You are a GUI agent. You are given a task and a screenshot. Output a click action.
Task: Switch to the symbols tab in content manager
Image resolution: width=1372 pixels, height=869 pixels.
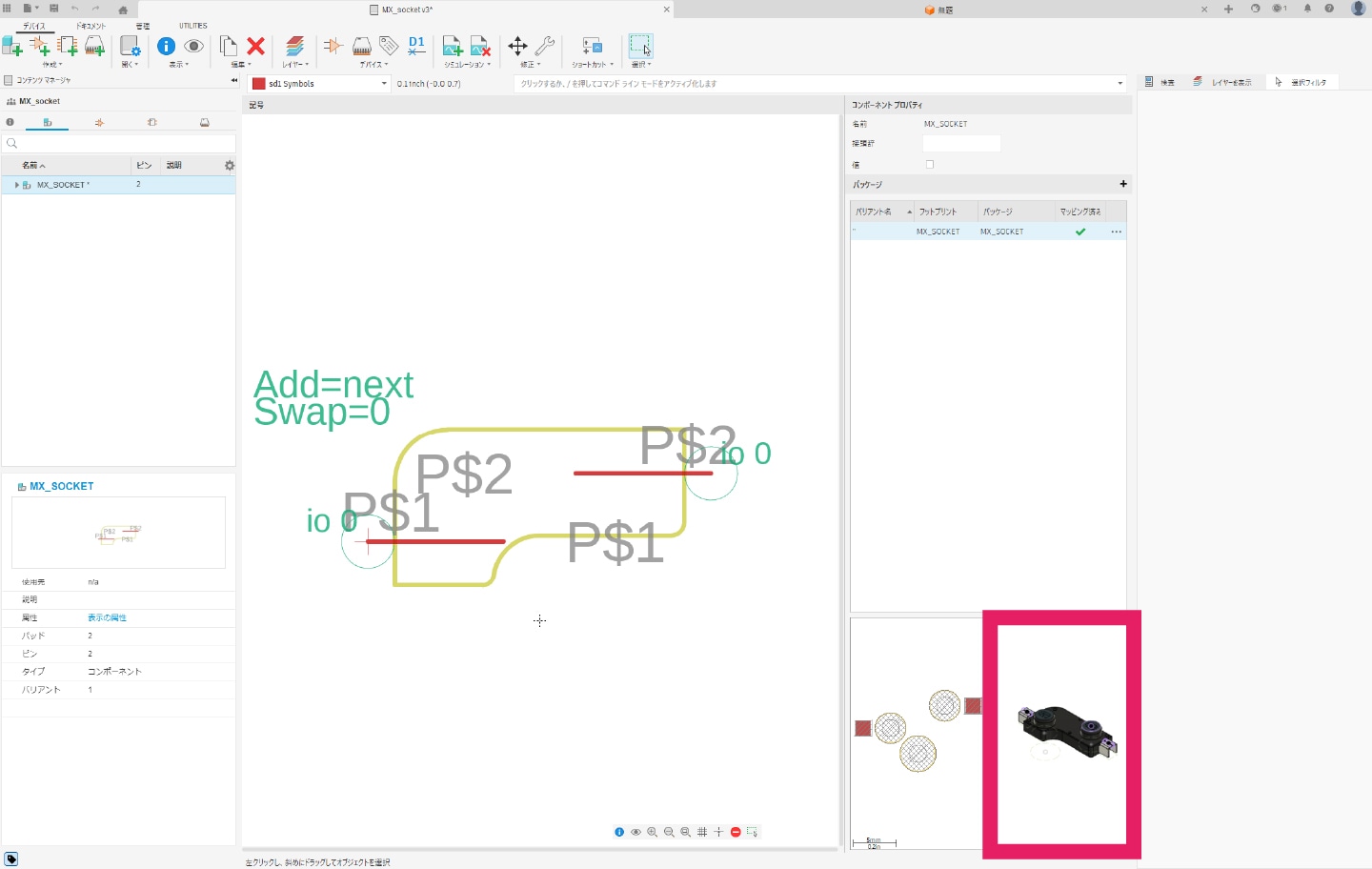(99, 122)
